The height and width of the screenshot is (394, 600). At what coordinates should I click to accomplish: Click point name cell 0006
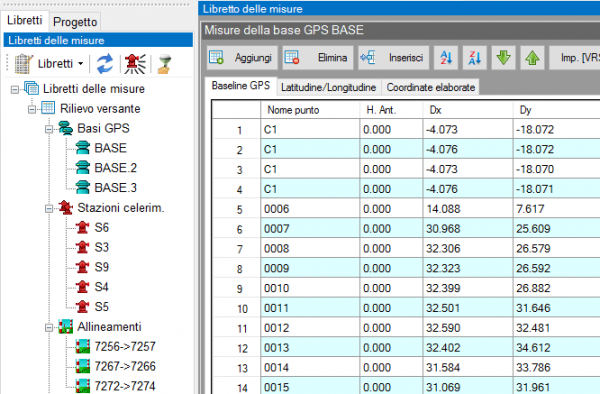pos(310,209)
